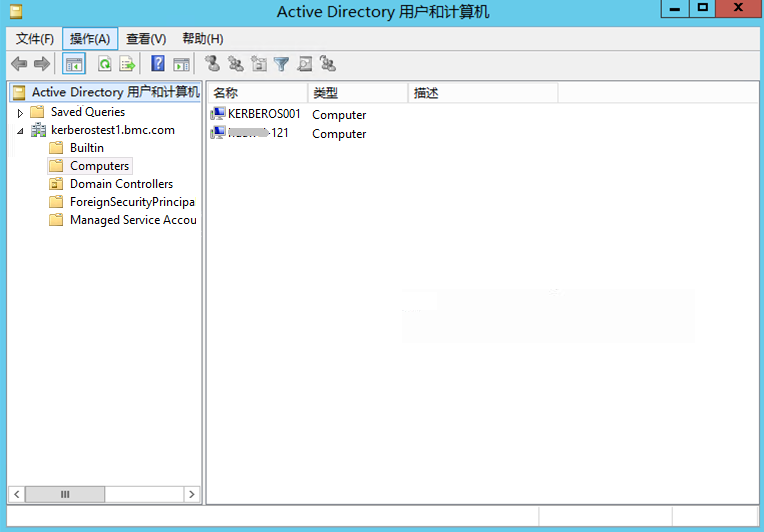This screenshot has width=764, height=532.
Task: Click the Computer type cell for the 121 row
Action: (x=339, y=133)
